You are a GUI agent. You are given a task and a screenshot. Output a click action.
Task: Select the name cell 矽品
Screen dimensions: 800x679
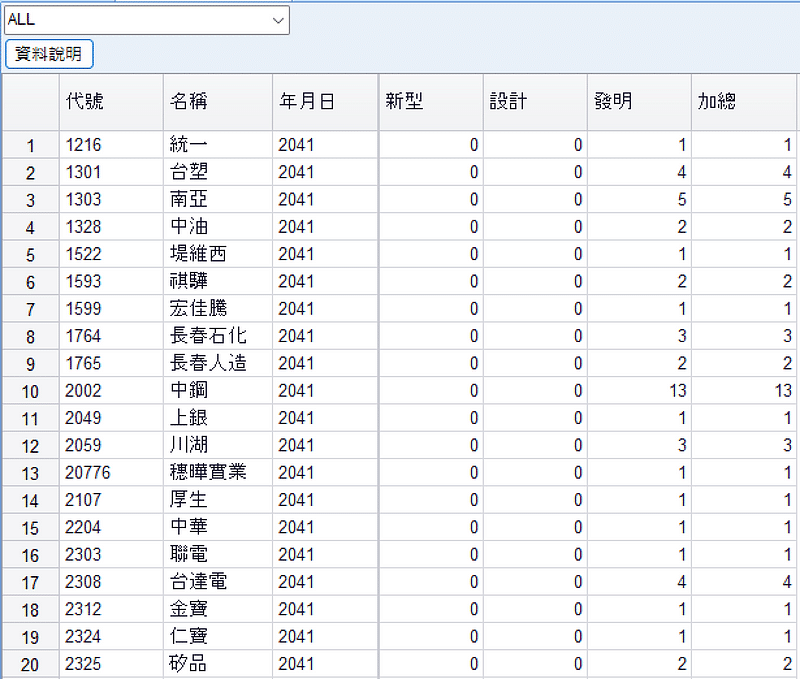(x=218, y=664)
